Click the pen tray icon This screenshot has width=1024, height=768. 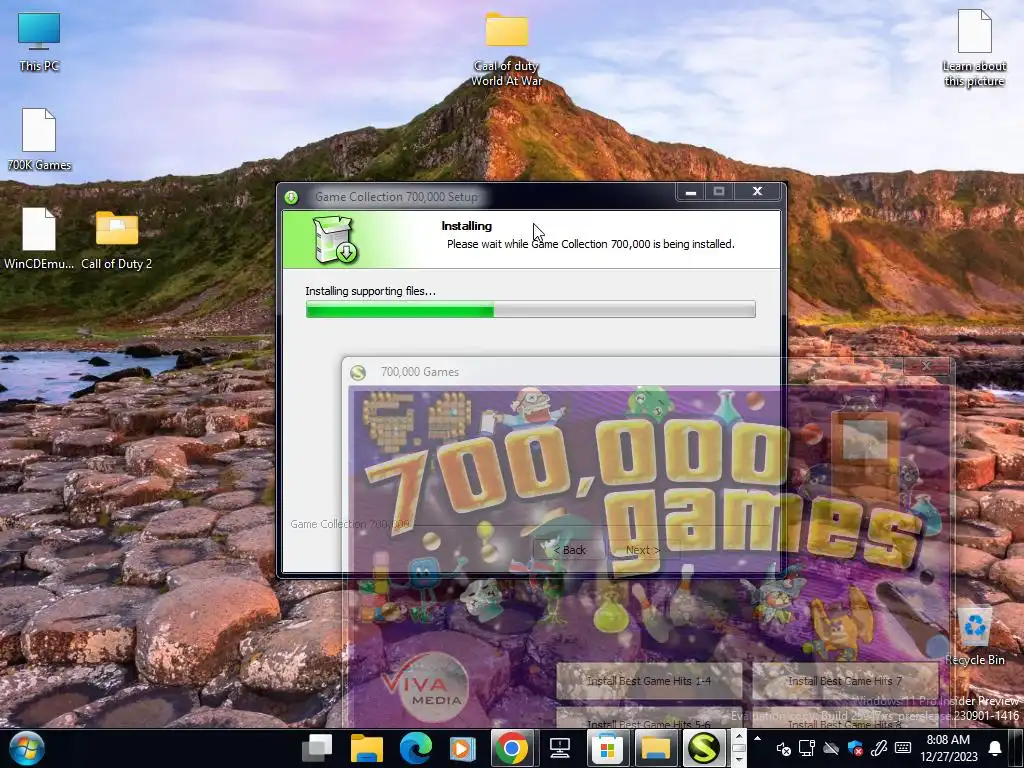pyautogui.click(x=879, y=748)
